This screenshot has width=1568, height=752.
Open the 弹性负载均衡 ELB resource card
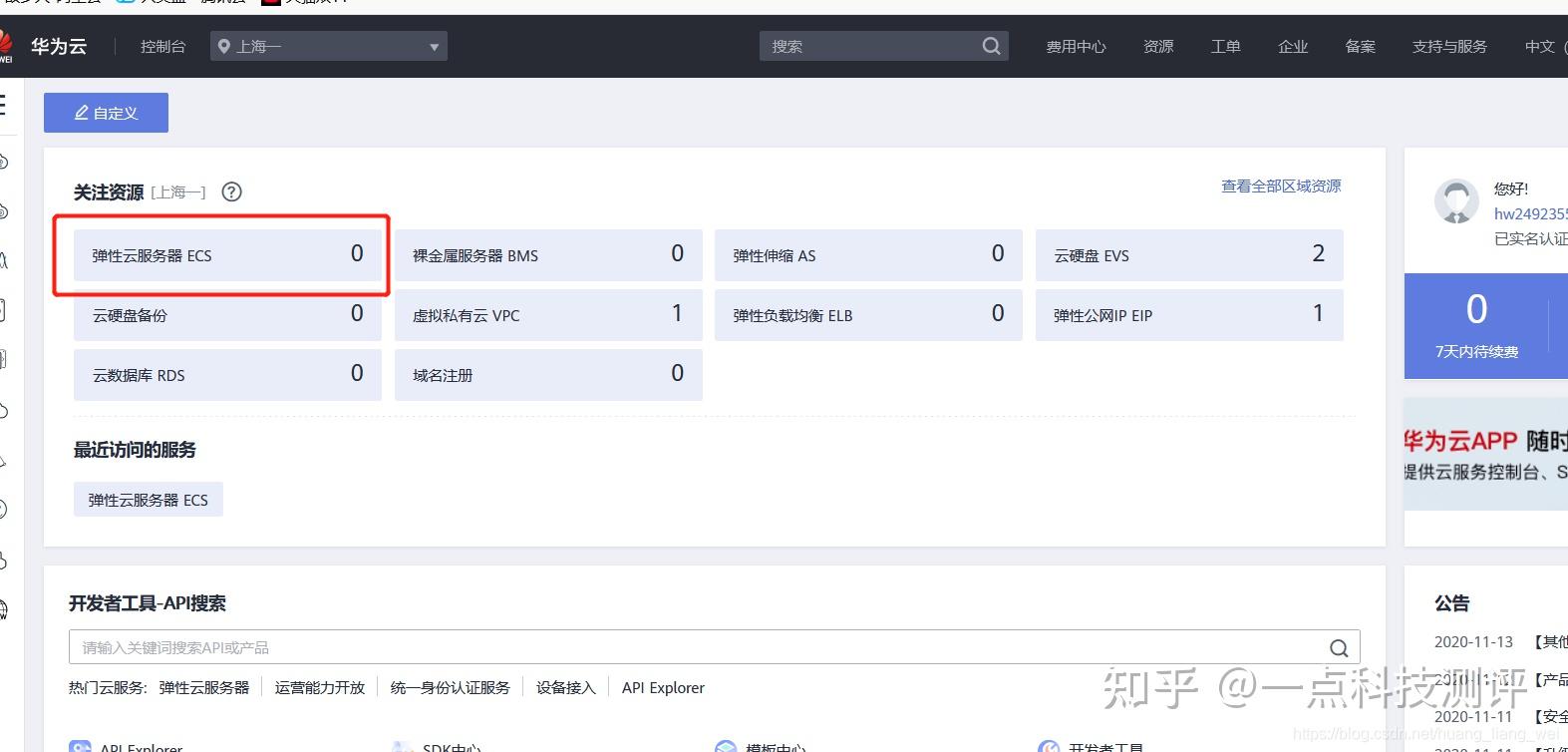tap(868, 315)
